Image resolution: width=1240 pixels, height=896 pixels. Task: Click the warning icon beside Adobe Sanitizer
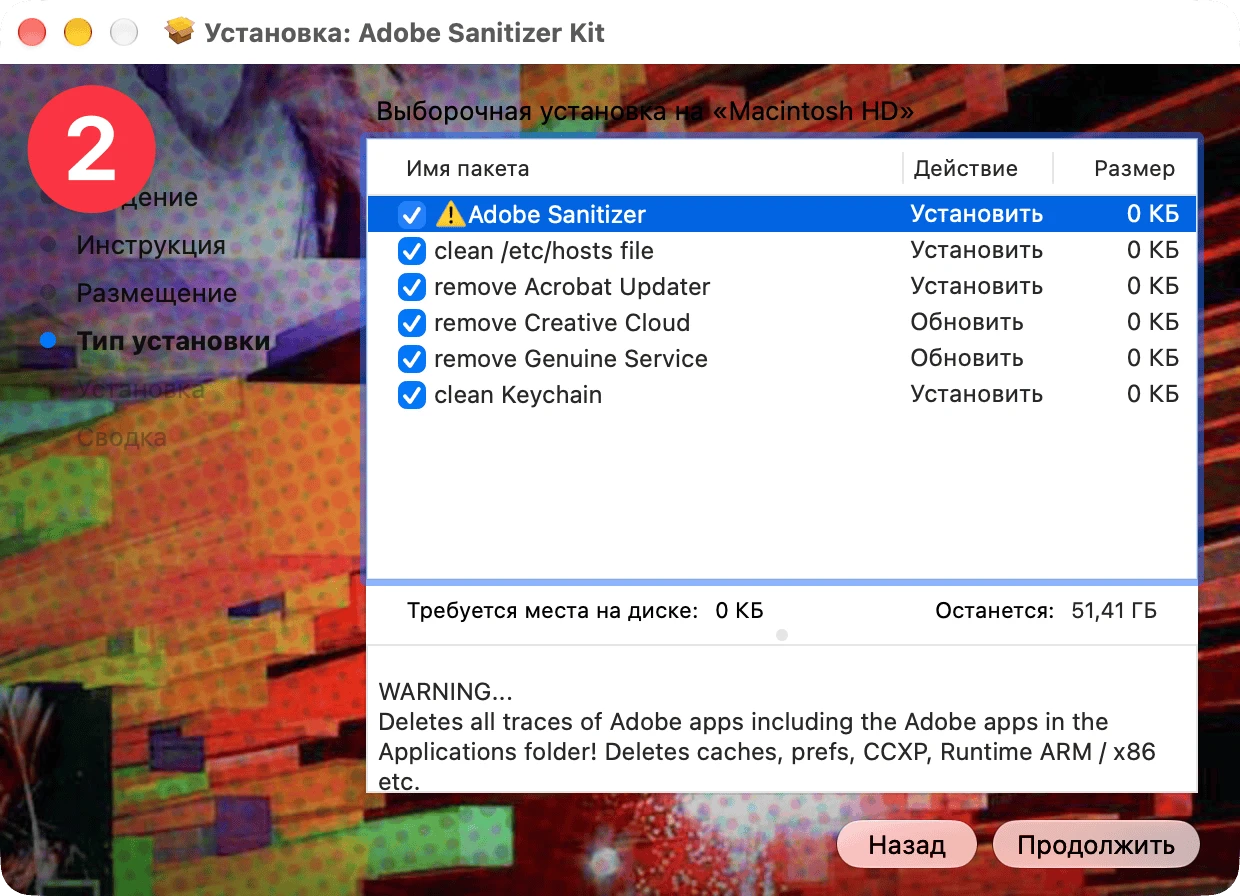451,214
